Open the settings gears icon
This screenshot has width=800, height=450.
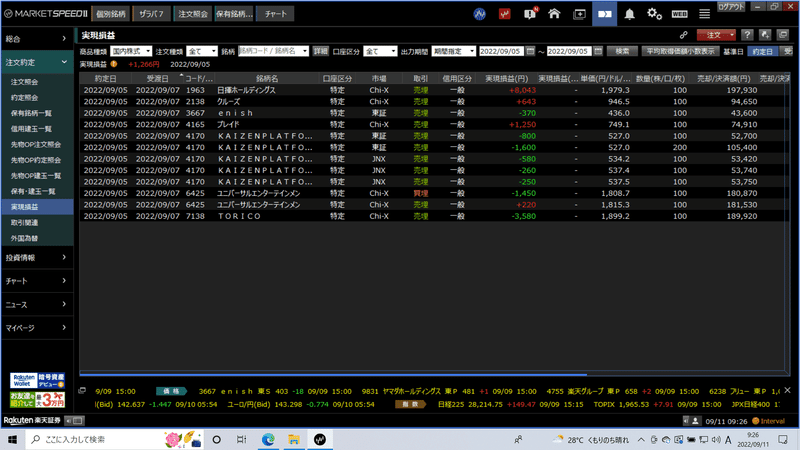click(654, 14)
